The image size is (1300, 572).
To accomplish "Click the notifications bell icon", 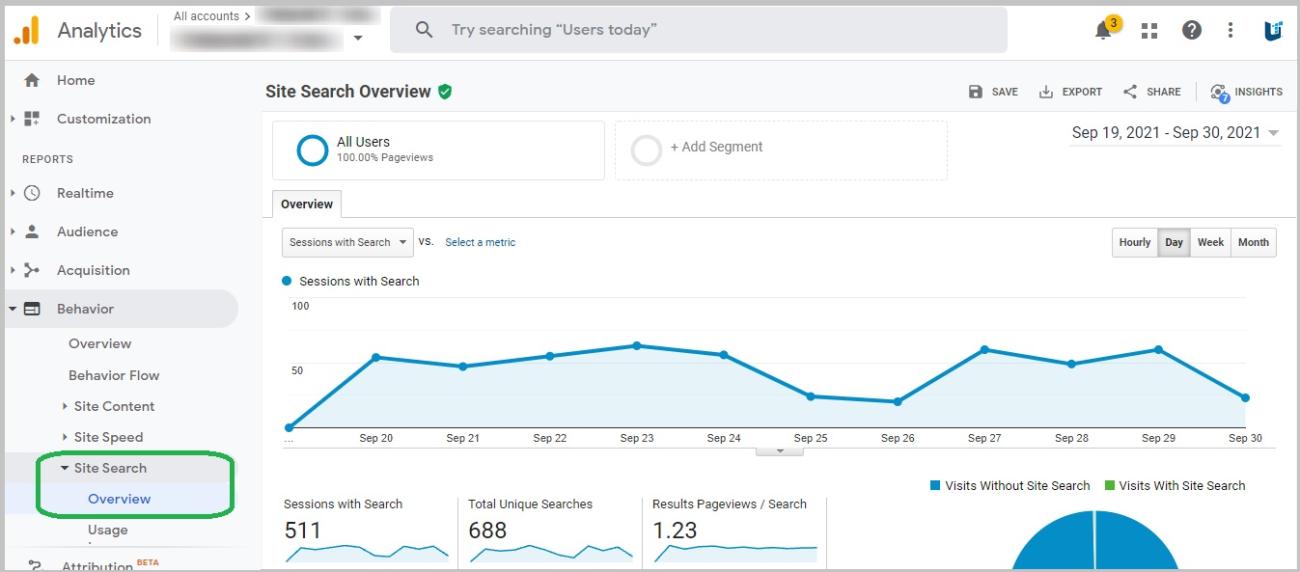I will (1104, 31).
